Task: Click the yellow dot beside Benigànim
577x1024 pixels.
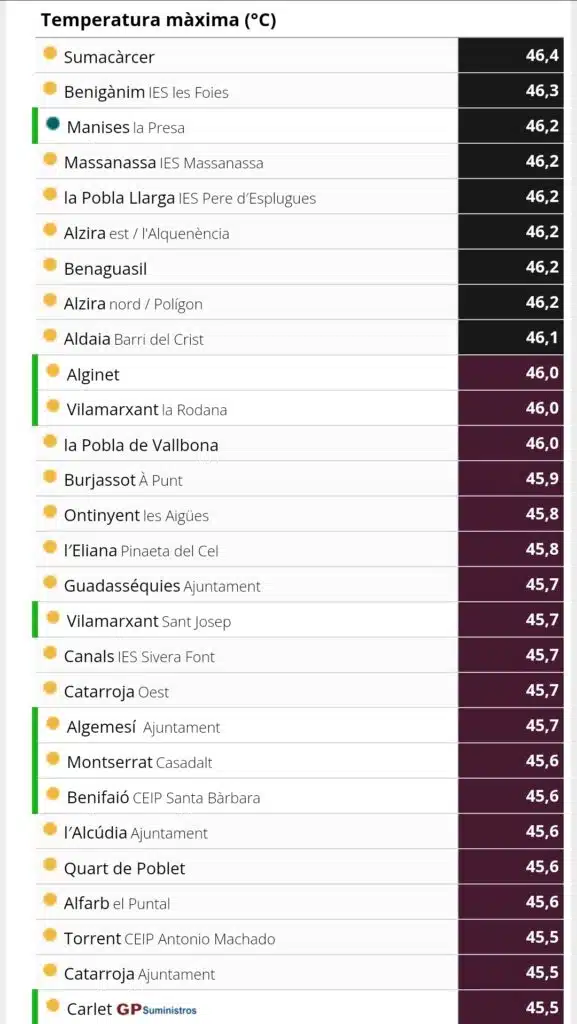Action: [50, 88]
